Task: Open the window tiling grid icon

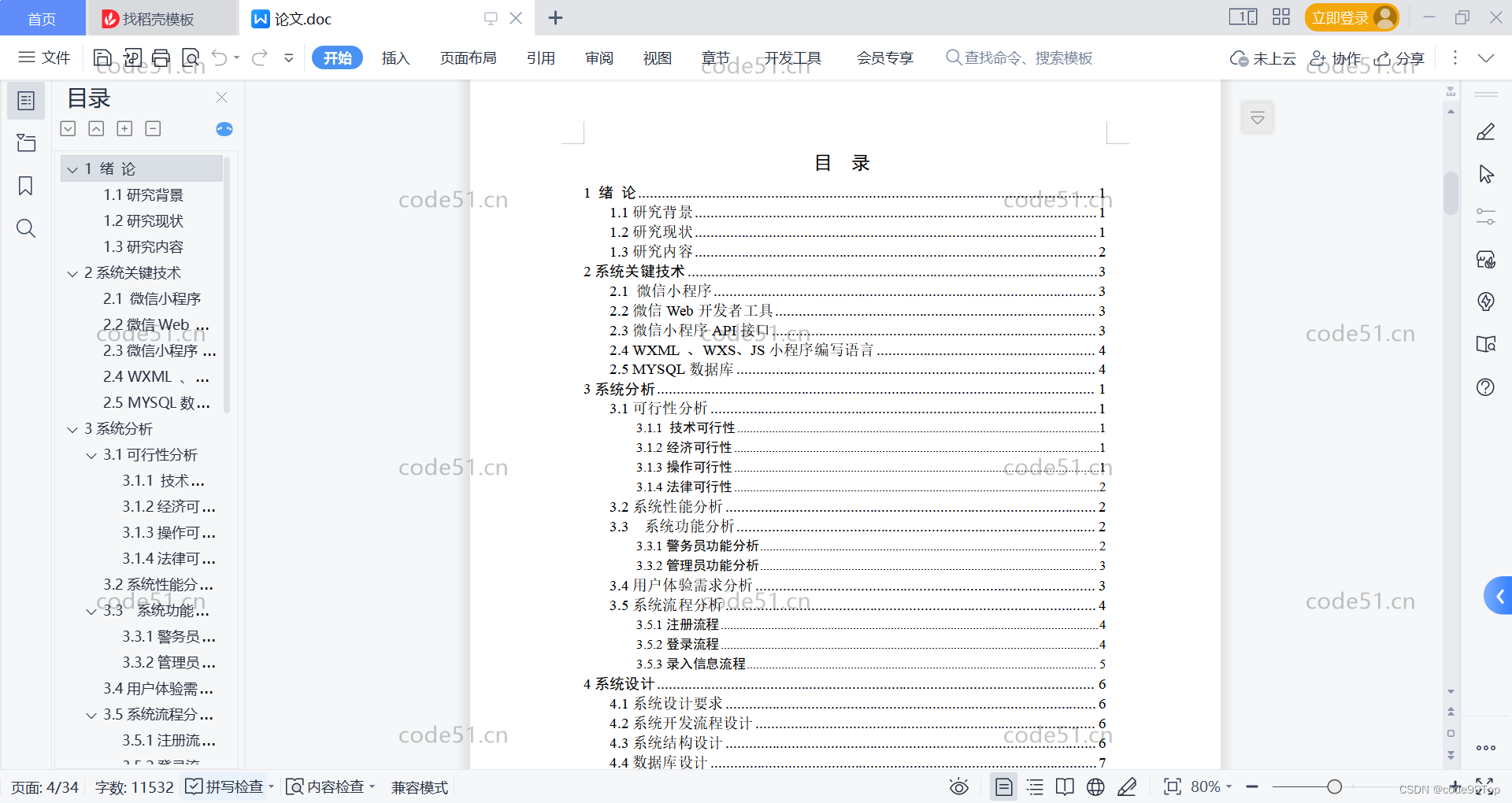Action: (1281, 17)
